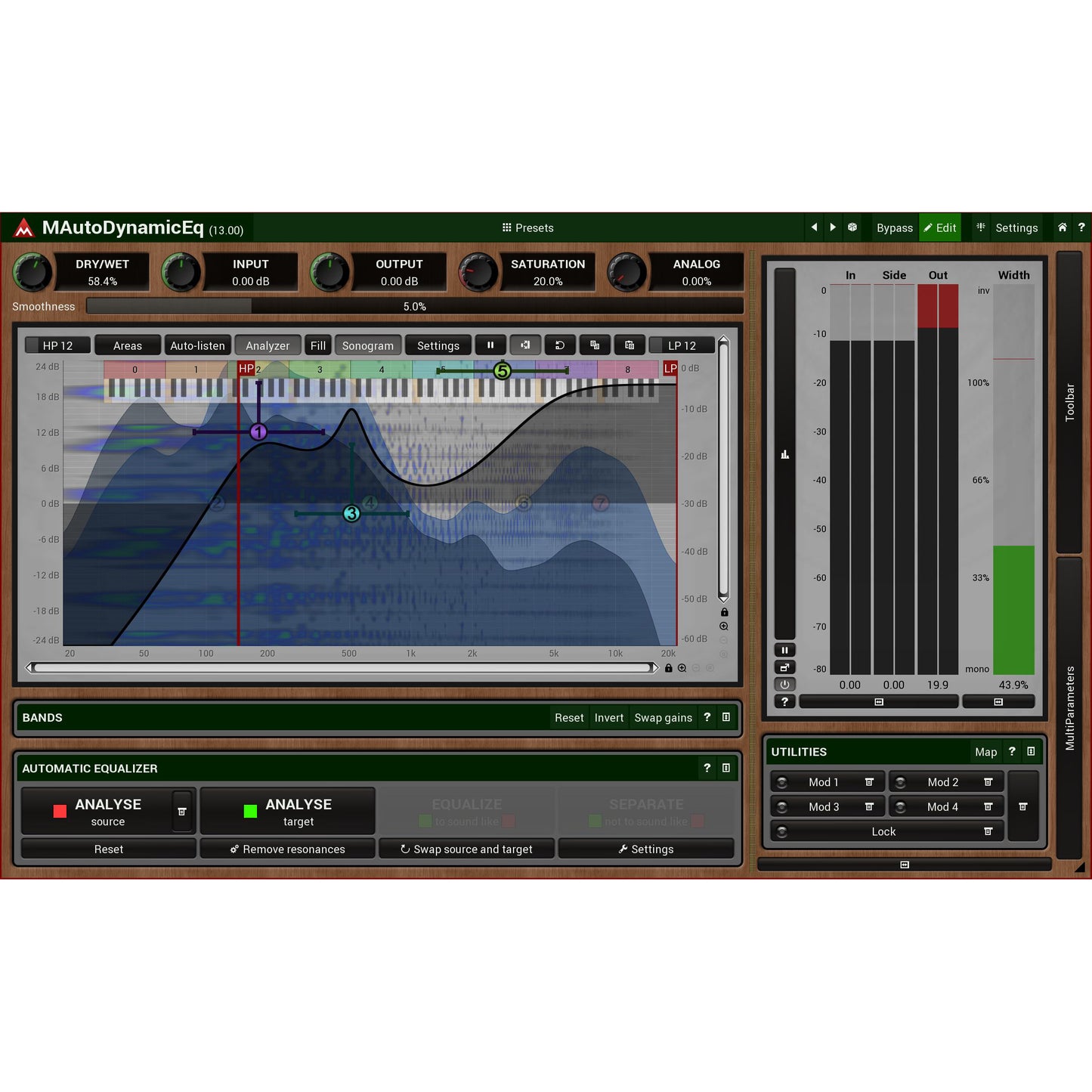1092x1092 pixels.
Task: Click the histogram icon beside the level meters
Action: [x=784, y=454]
